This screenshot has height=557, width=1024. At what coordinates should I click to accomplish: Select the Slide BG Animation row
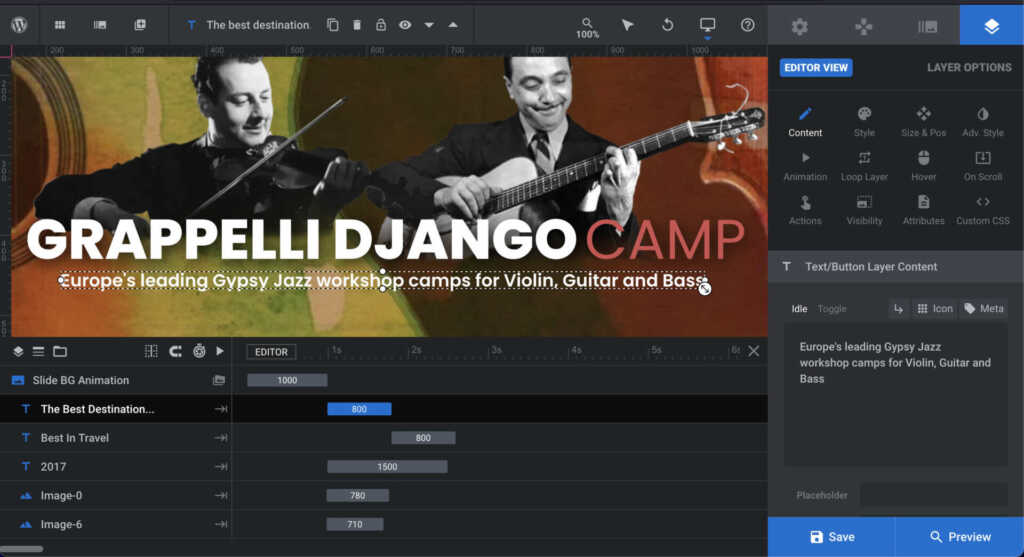point(116,380)
